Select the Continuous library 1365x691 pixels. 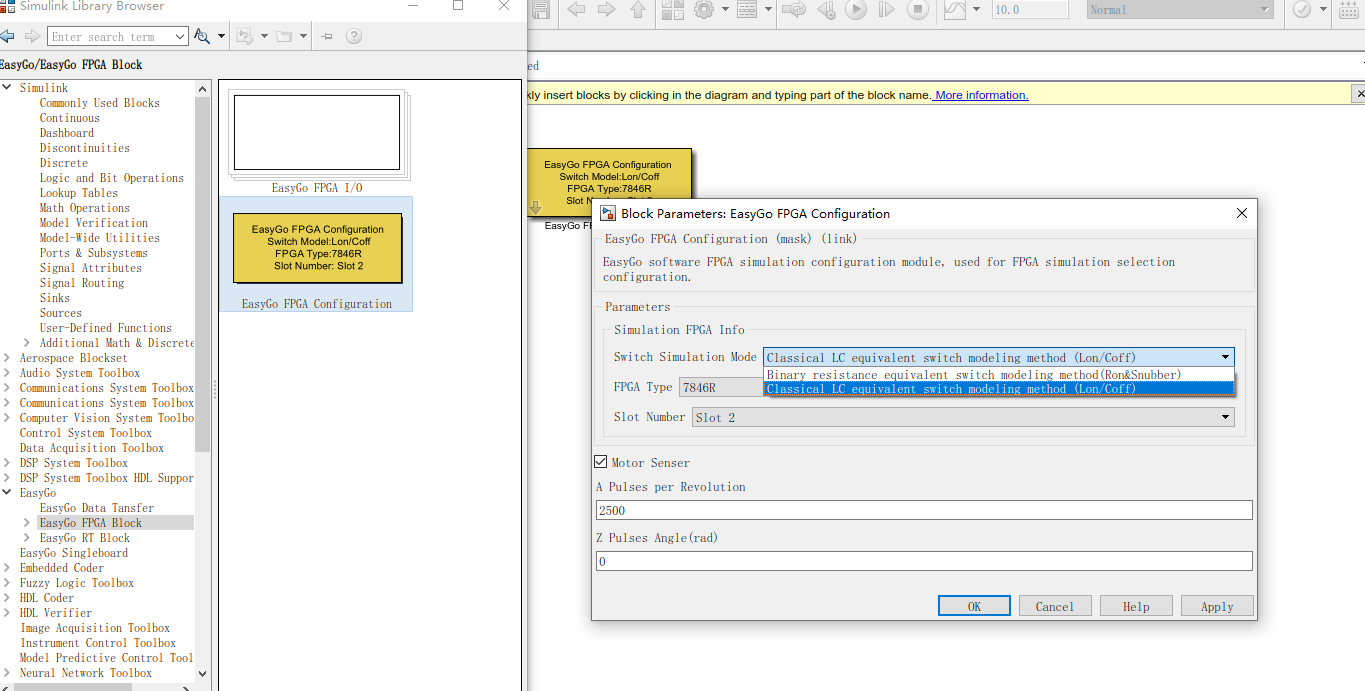click(69, 118)
